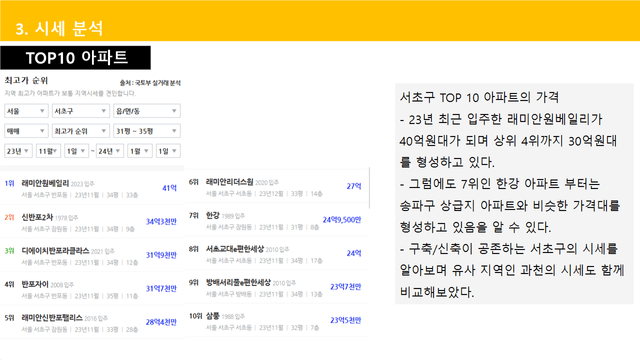
Task: Click the 8위 rank label
Action: click(194, 249)
